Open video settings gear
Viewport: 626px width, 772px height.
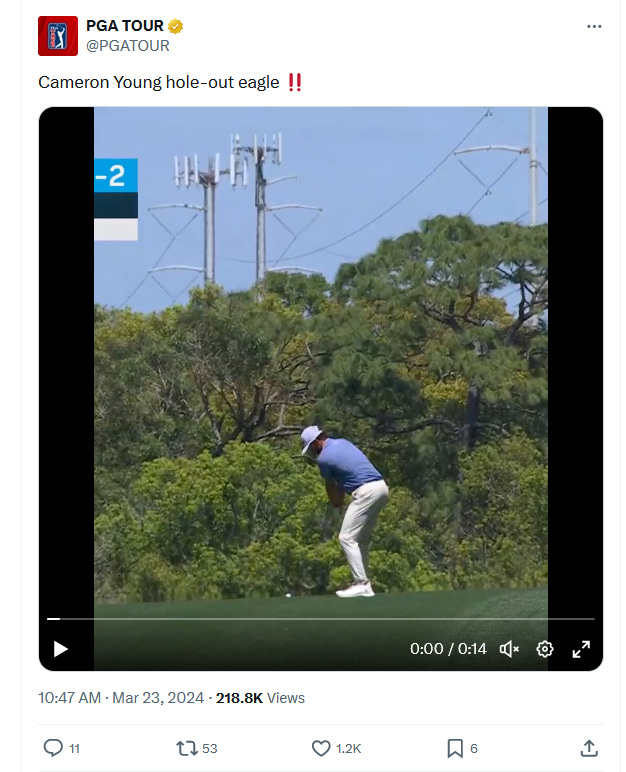[544, 649]
